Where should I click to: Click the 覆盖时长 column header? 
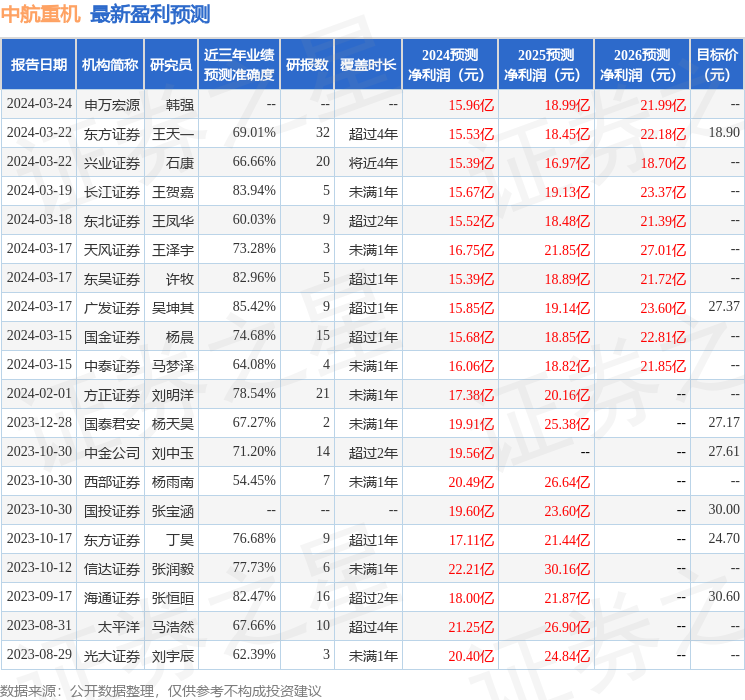(x=368, y=65)
